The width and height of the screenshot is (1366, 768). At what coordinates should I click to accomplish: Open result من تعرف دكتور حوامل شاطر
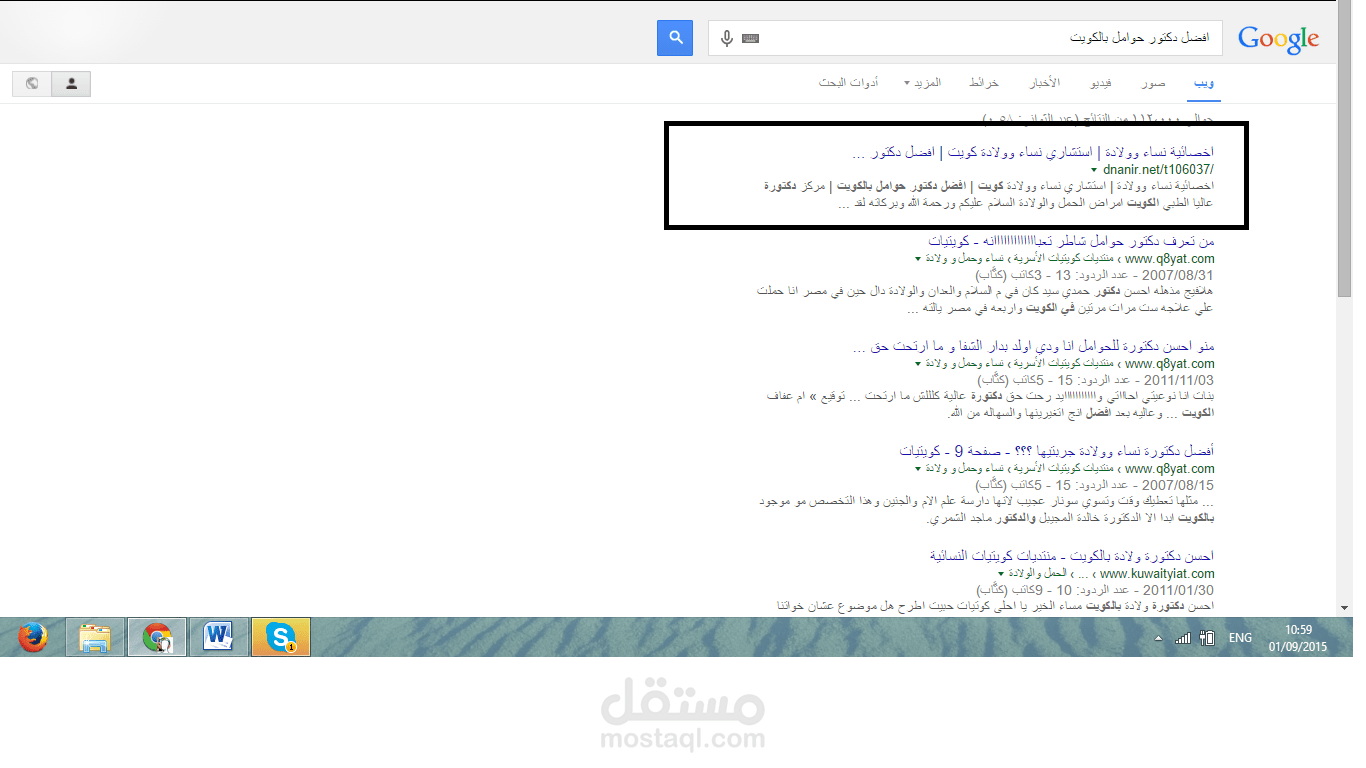(x=1071, y=242)
